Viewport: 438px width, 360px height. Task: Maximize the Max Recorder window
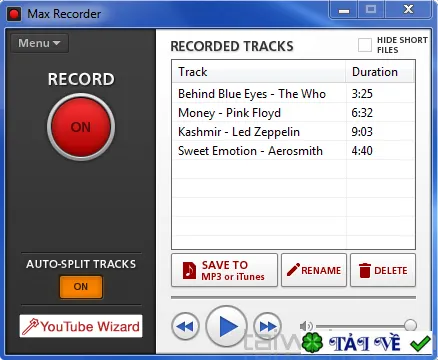coord(371,10)
